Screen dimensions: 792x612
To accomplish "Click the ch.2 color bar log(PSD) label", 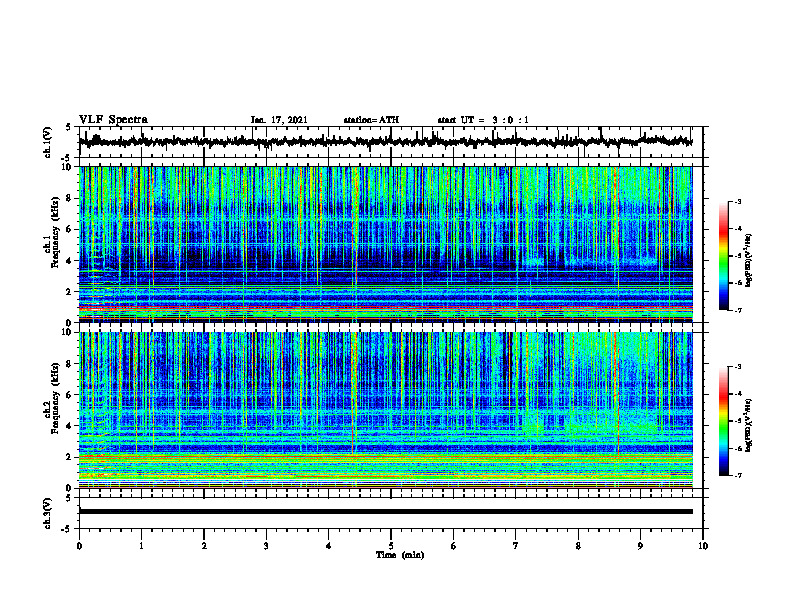I will [749, 426].
